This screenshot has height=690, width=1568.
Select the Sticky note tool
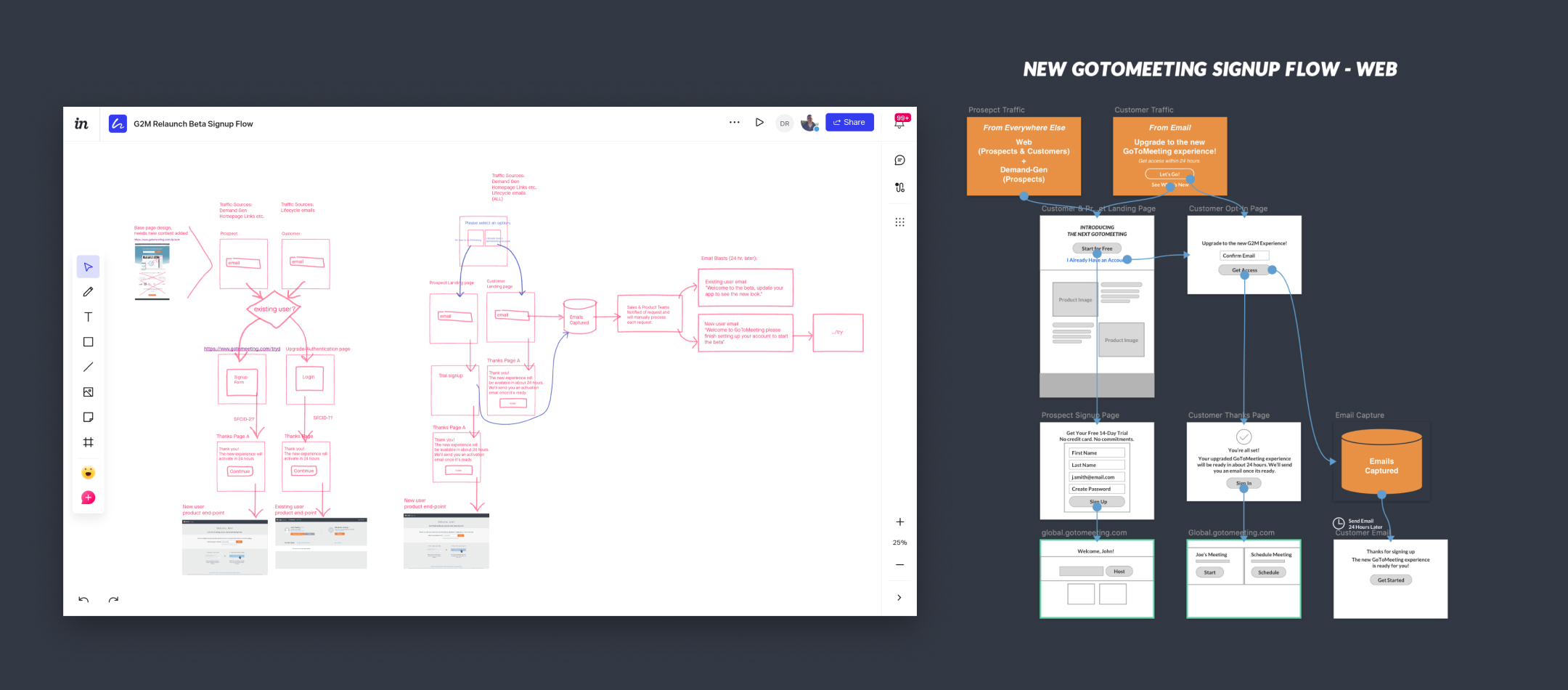click(88, 417)
